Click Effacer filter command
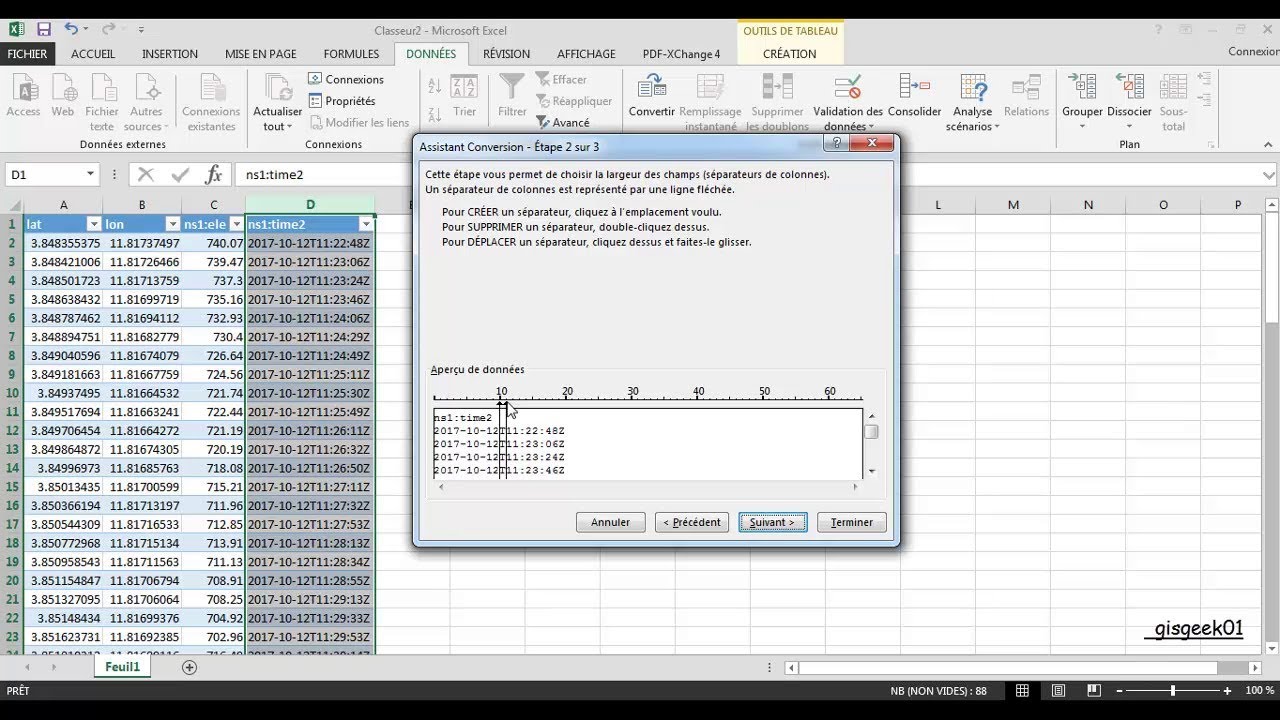This screenshot has height=720, width=1280. coord(562,79)
